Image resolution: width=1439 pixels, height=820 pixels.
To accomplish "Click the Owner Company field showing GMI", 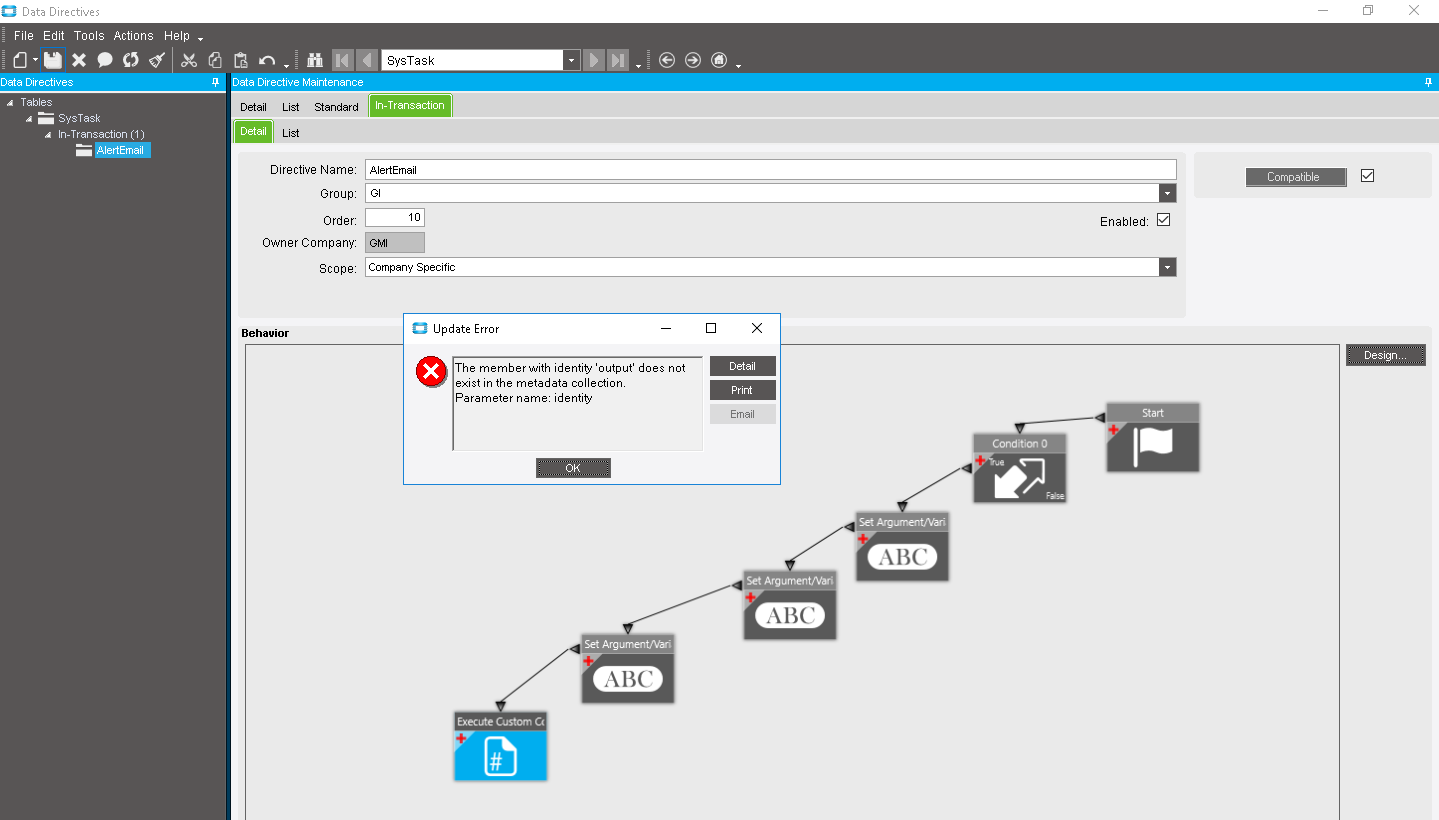I will (x=395, y=243).
